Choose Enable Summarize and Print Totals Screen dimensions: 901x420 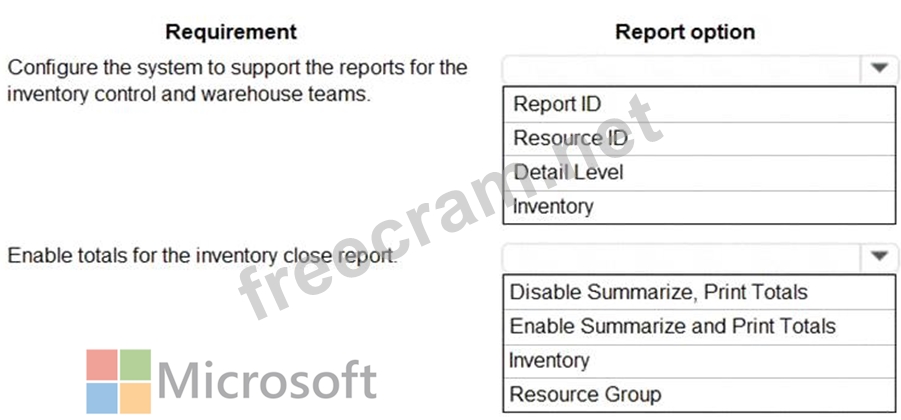pos(699,326)
